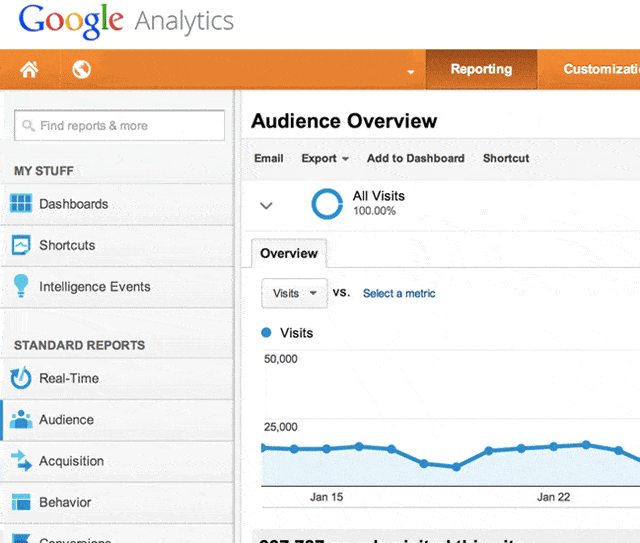Click the globe icon in orange bar
This screenshot has width=640, height=543.
tap(82, 69)
